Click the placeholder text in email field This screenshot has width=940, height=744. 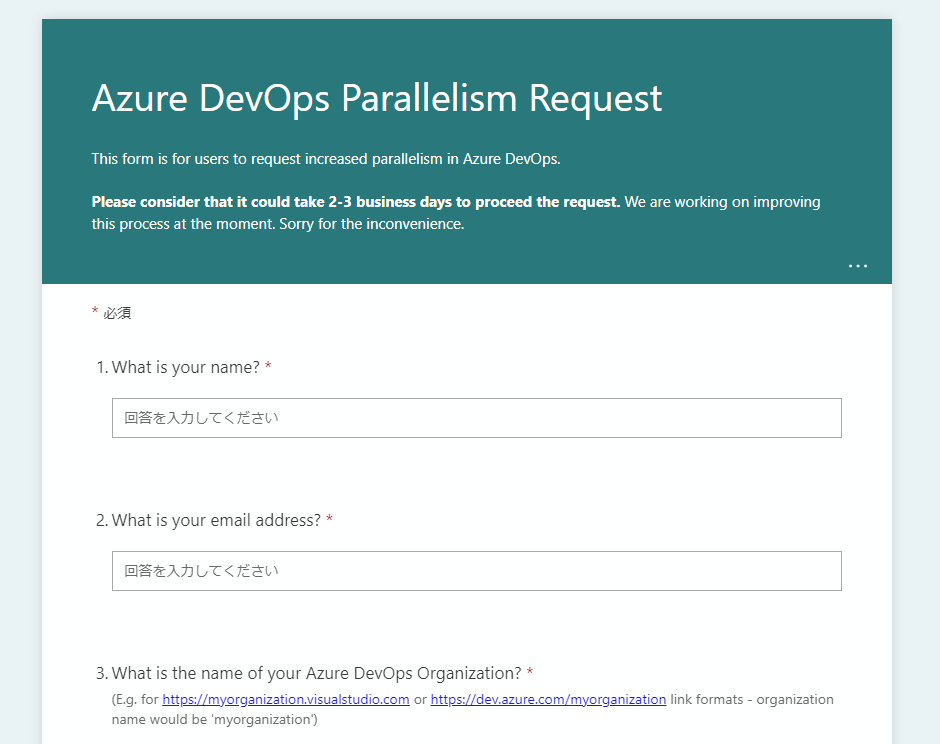coord(201,571)
